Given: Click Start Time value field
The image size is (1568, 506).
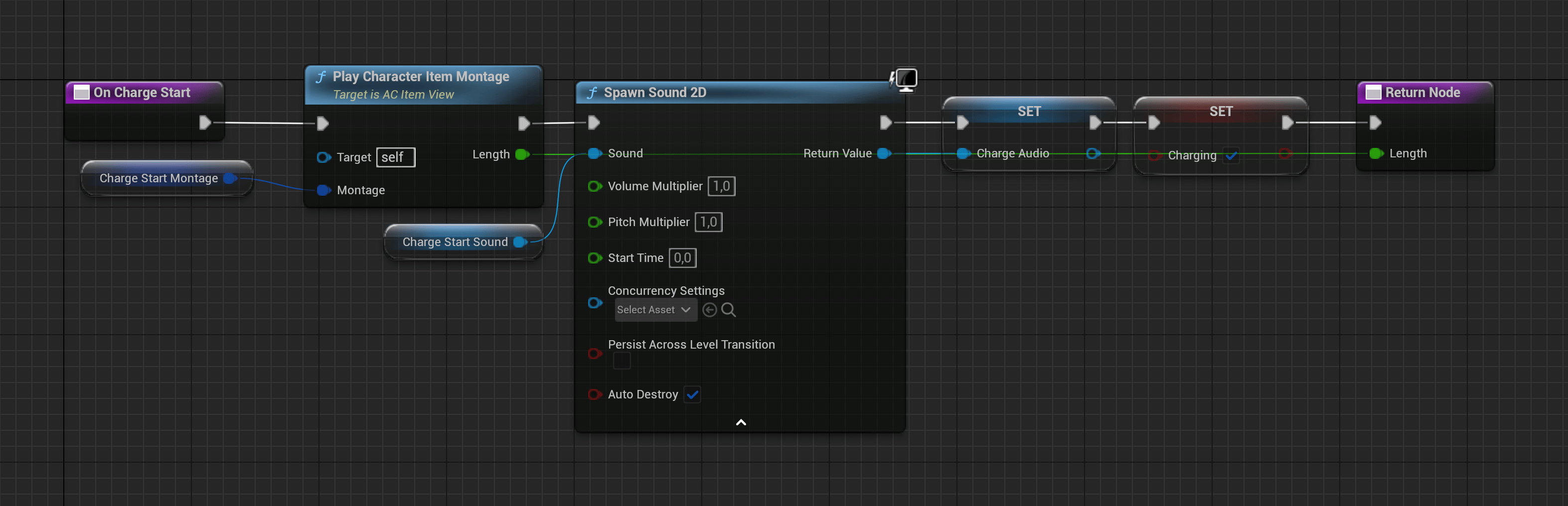Looking at the screenshot, I should point(682,258).
